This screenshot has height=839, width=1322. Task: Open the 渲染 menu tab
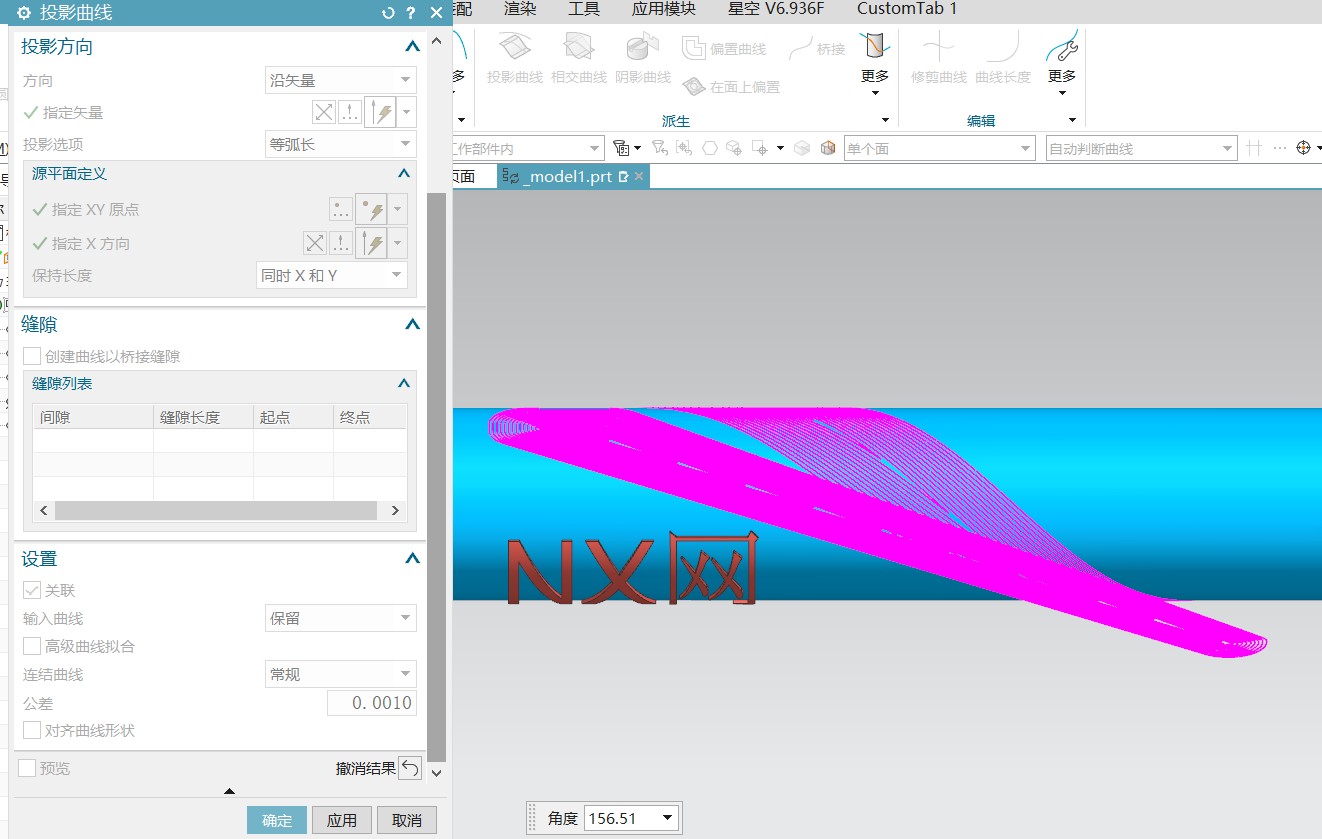tap(520, 9)
